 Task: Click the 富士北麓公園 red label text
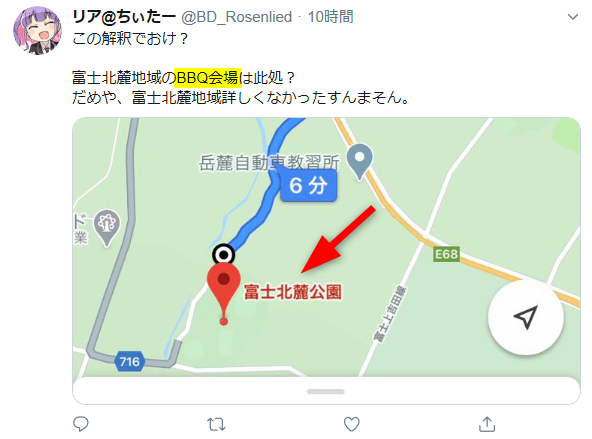coord(293,292)
